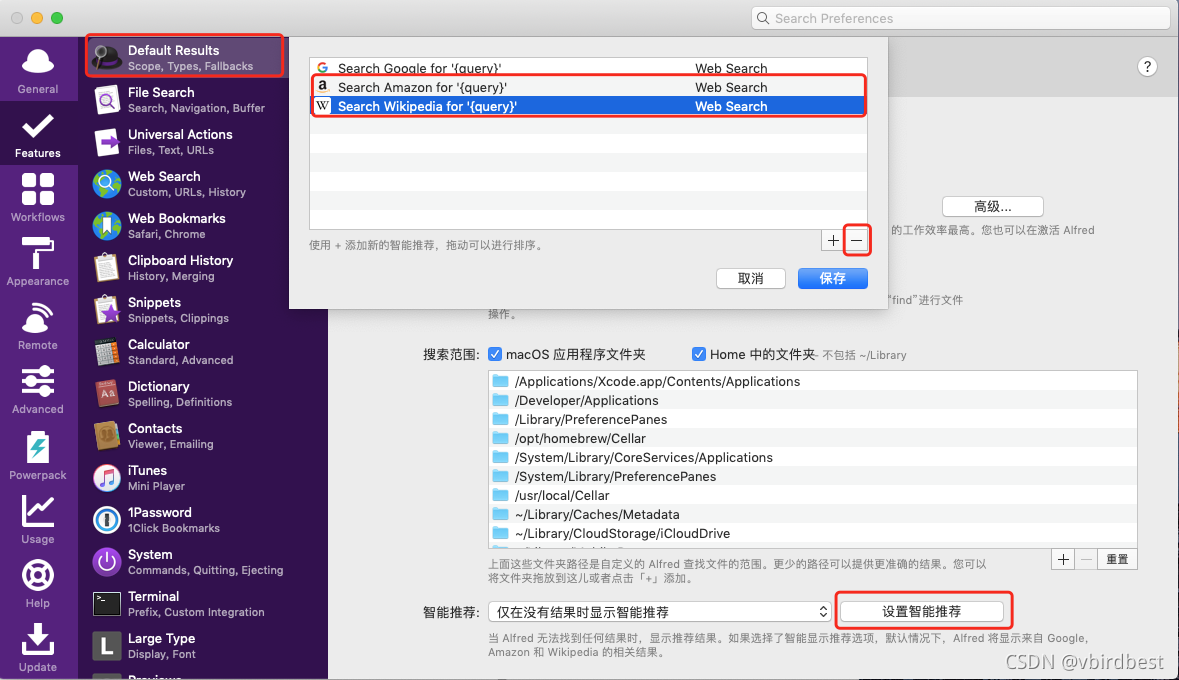Image resolution: width=1179 pixels, height=680 pixels.
Task: Select iTunes Mini Player feature
Action: pyautogui.click(x=205, y=478)
